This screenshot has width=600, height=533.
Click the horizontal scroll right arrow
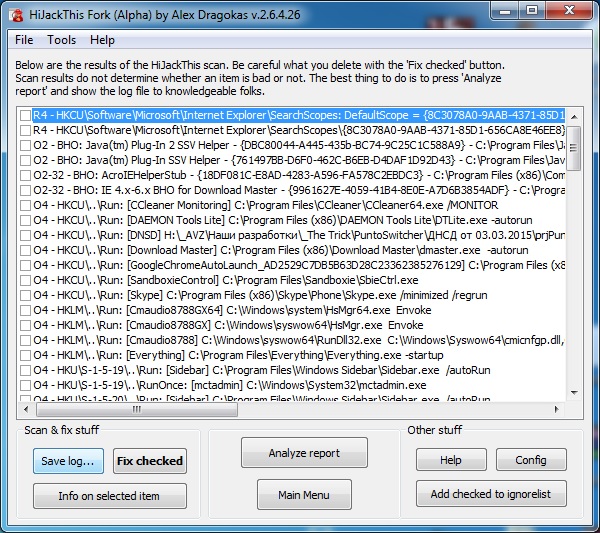click(x=557, y=409)
